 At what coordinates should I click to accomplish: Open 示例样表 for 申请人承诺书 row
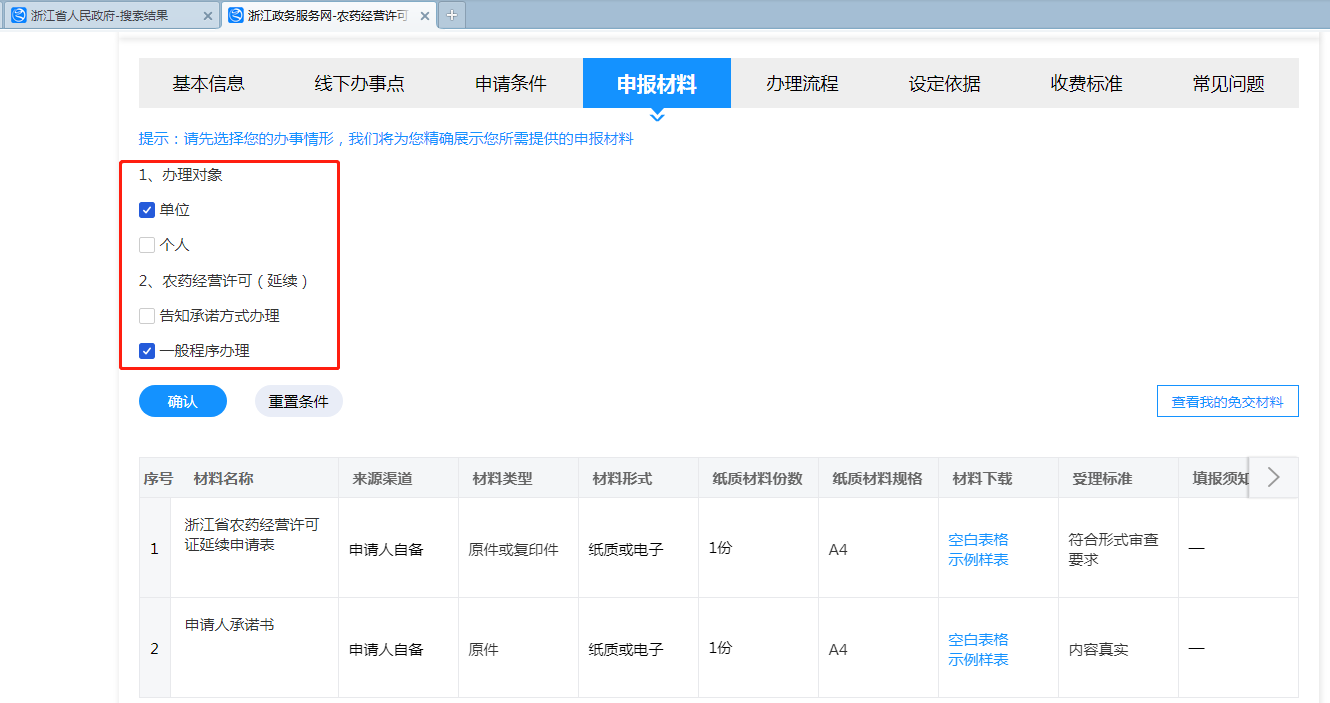pos(978,660)
